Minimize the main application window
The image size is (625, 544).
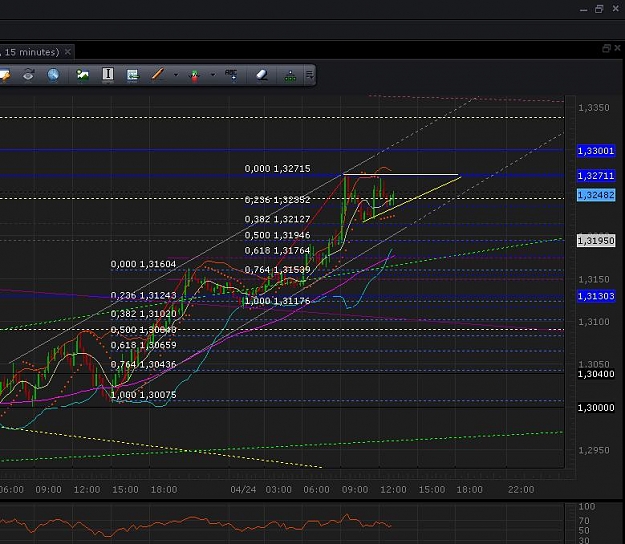(584, 10)
